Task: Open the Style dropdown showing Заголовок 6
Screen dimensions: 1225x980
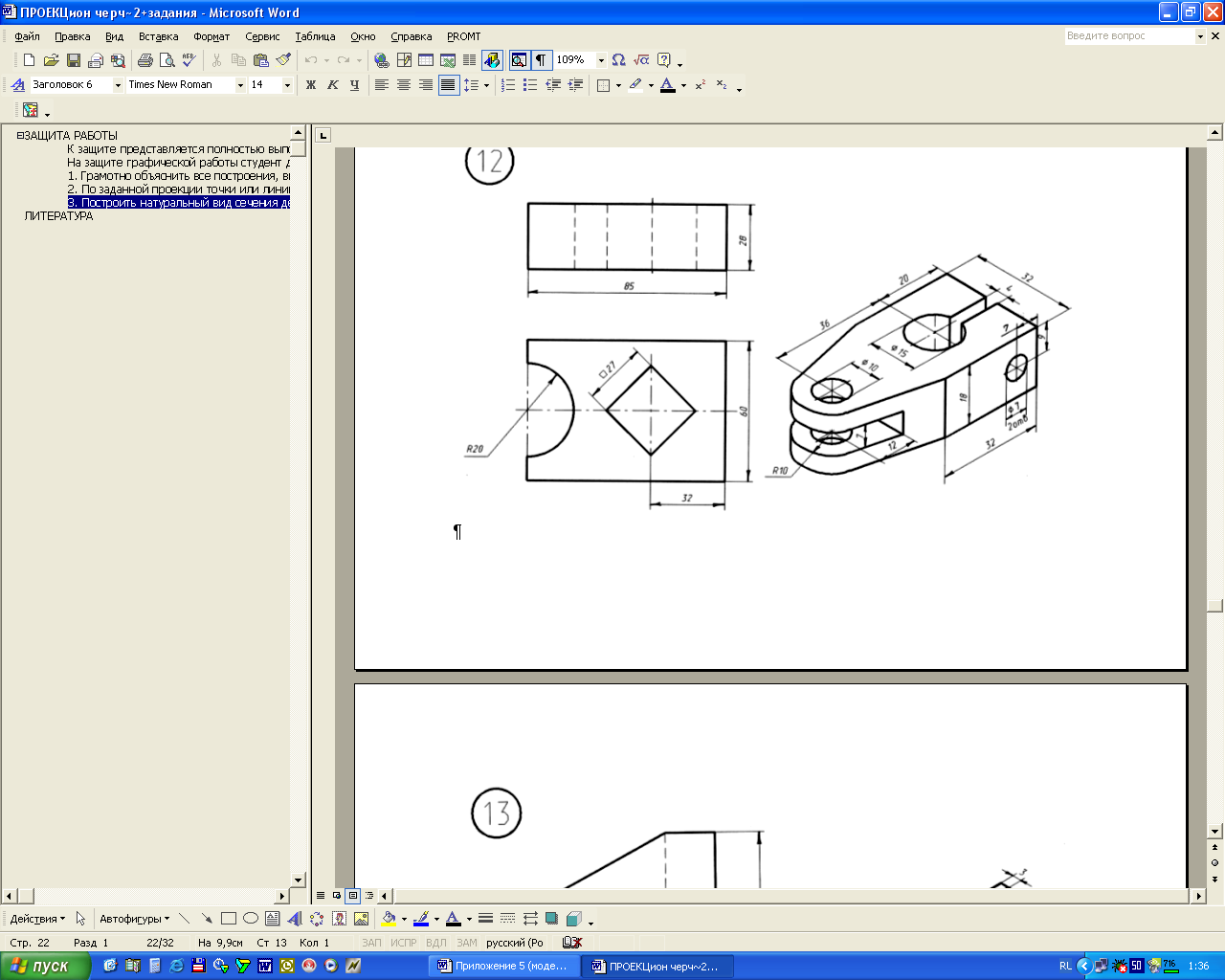Action: pyautogui.click(x=118, y=85)
